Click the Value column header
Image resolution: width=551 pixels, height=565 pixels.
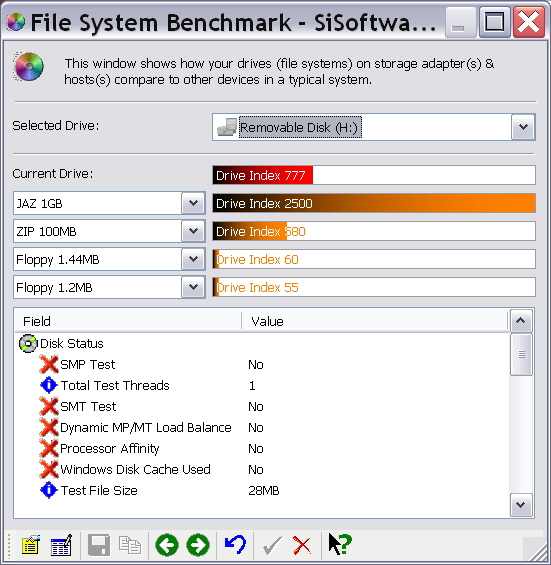374,321
